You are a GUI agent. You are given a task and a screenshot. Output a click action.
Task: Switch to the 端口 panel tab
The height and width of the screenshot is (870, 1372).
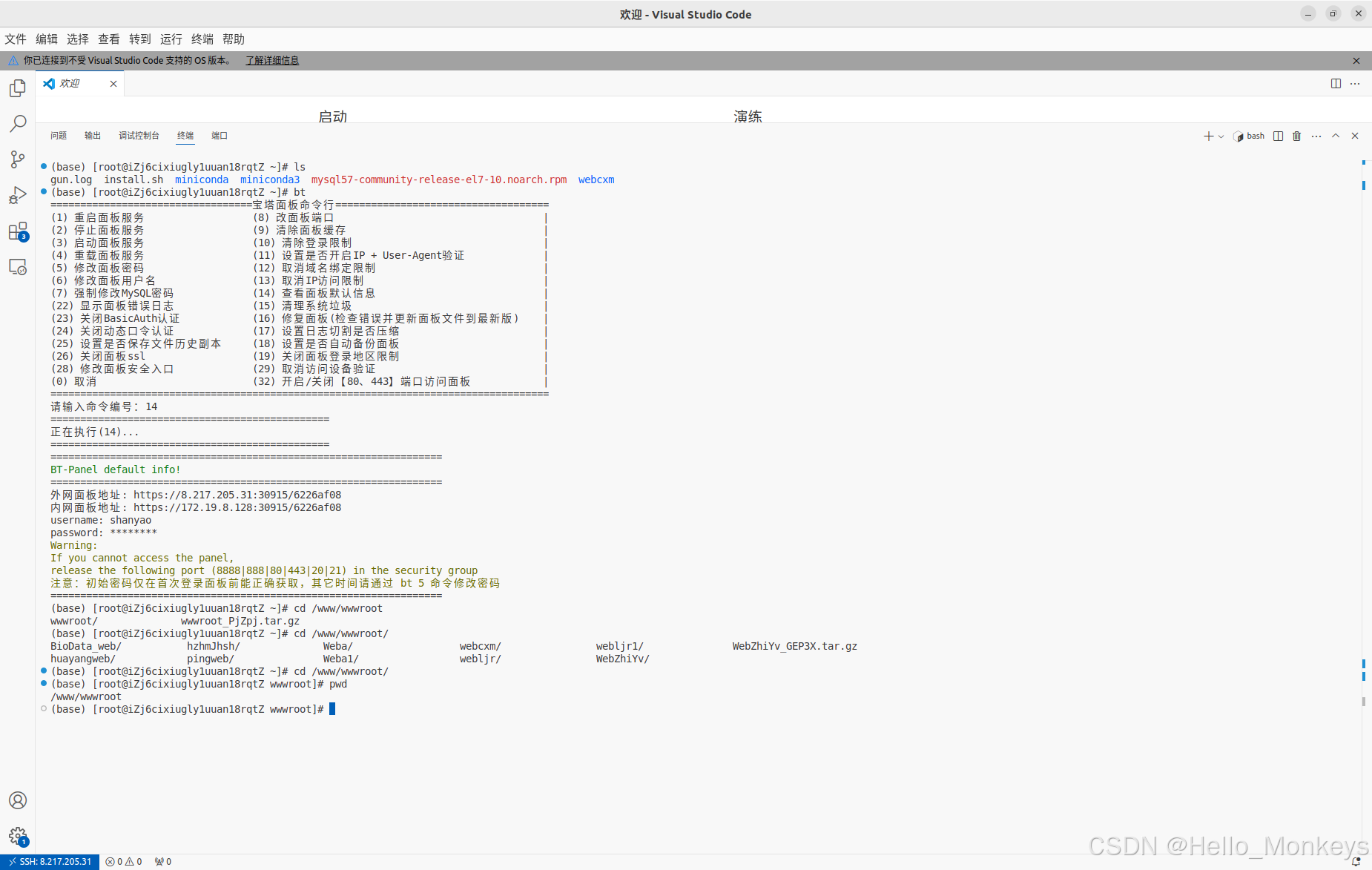220,136
